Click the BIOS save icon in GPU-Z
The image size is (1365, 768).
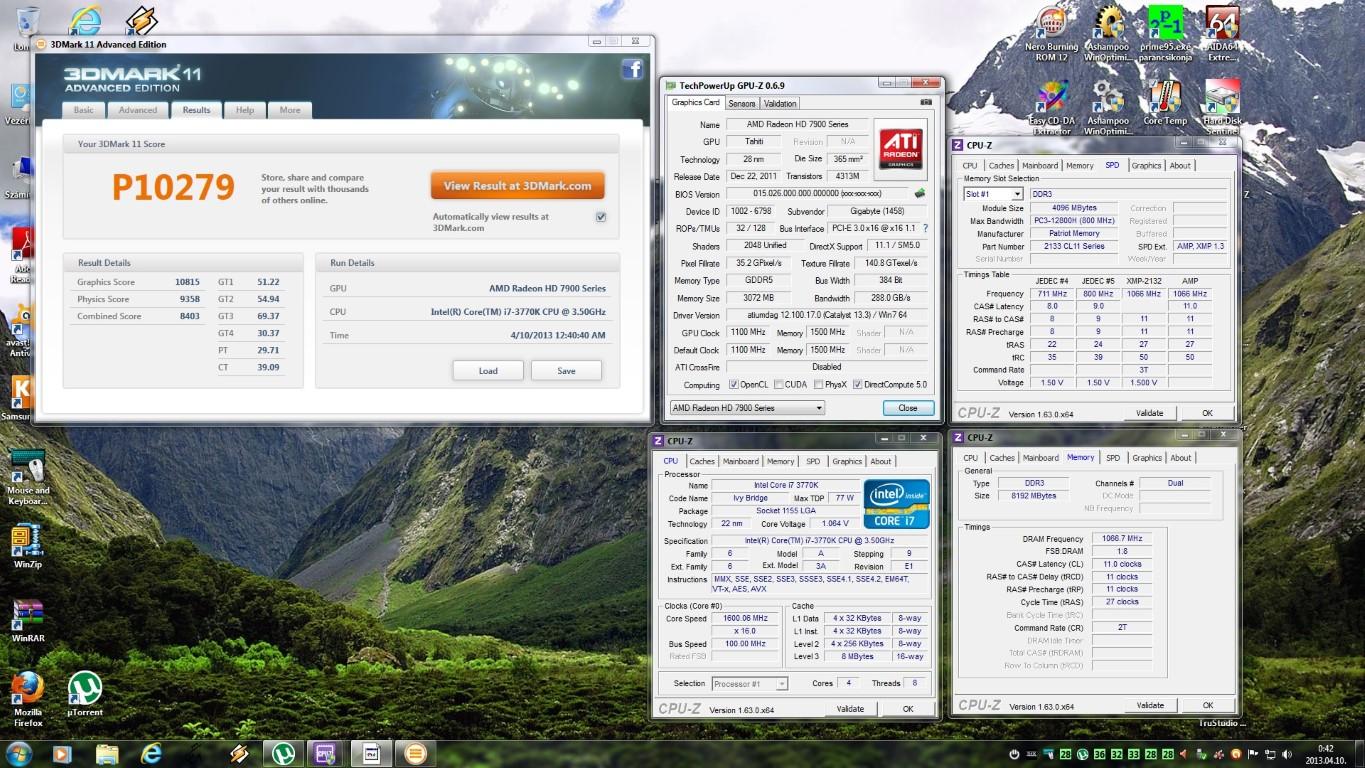pos(920,194)
